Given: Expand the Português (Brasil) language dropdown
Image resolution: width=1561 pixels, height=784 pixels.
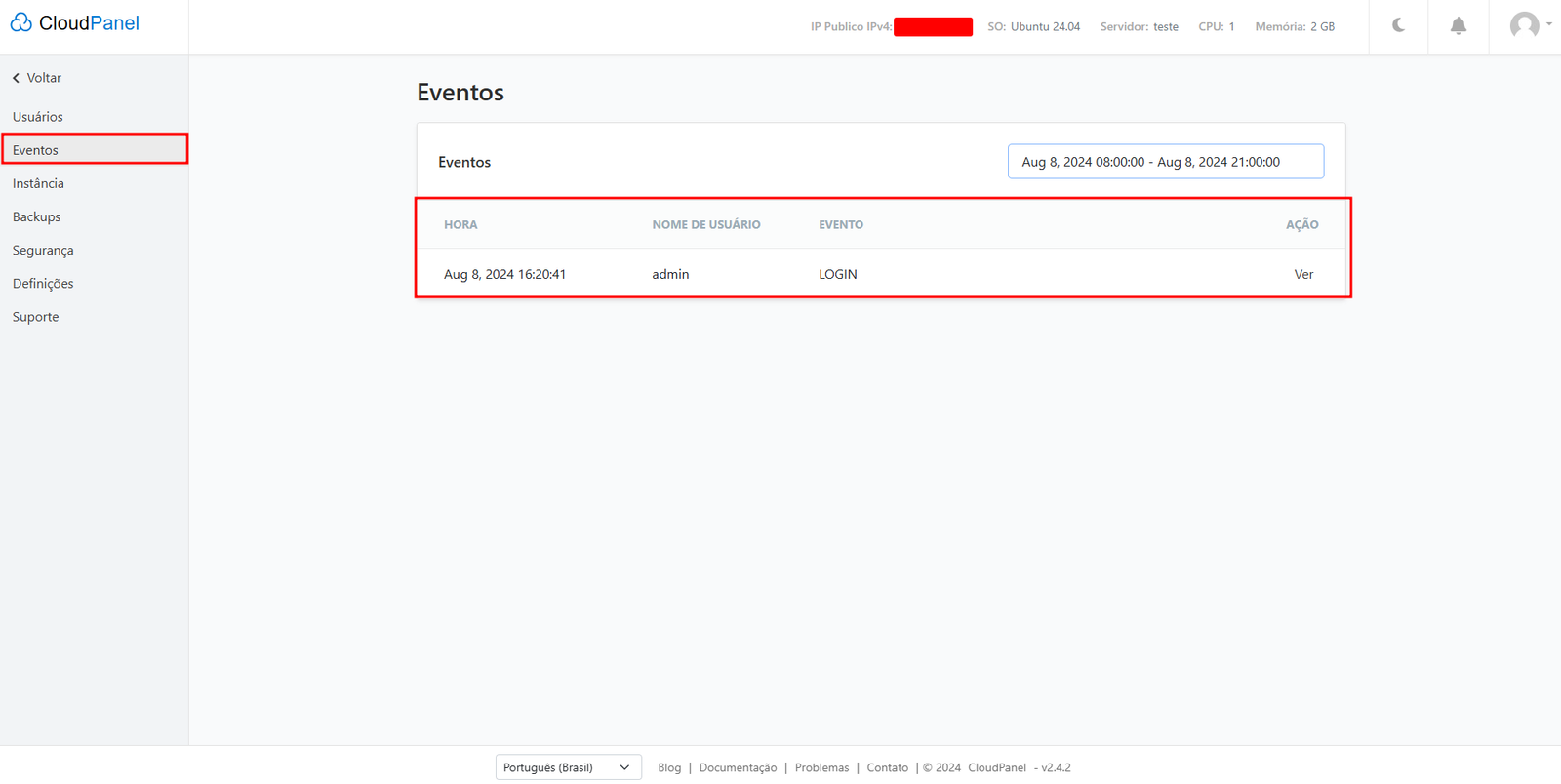Looking at the screenshot, I should click(x=568, y=767).
